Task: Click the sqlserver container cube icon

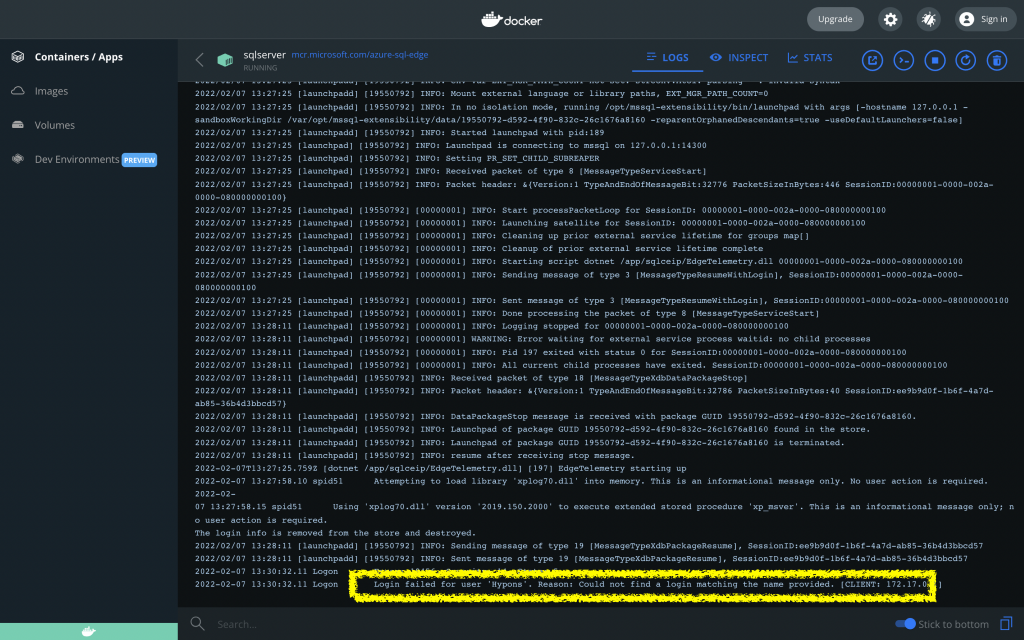Action: [225, 60]
